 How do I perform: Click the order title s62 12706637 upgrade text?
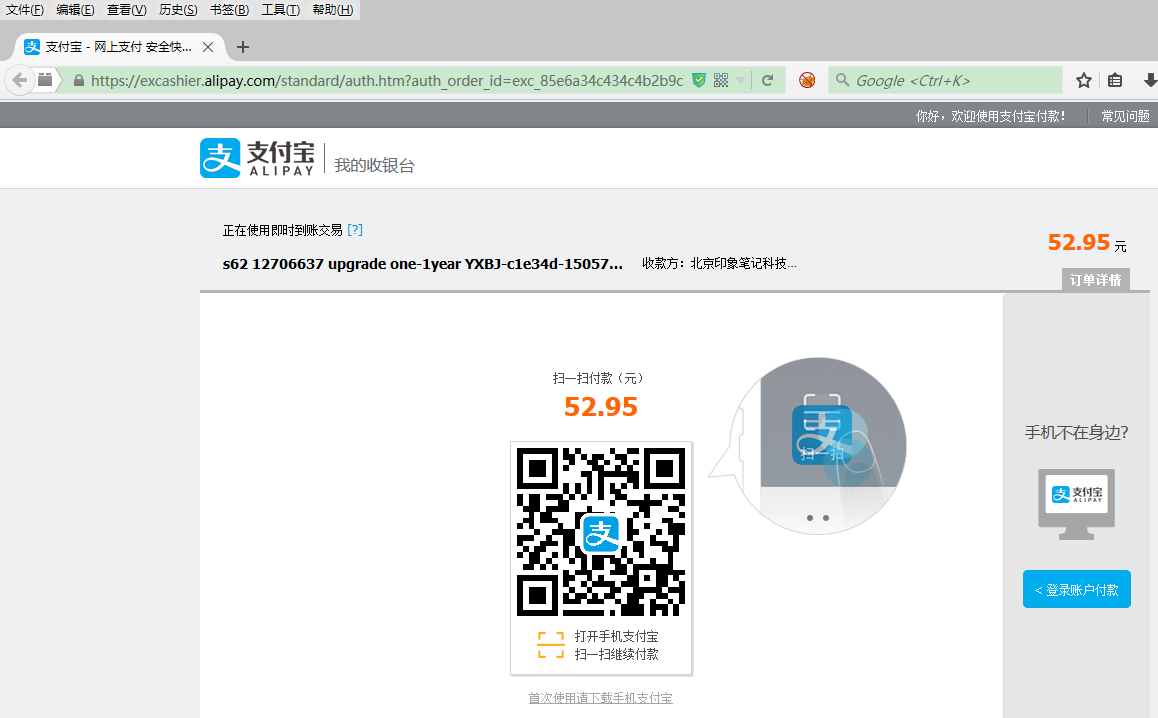(x=422, y=264)
